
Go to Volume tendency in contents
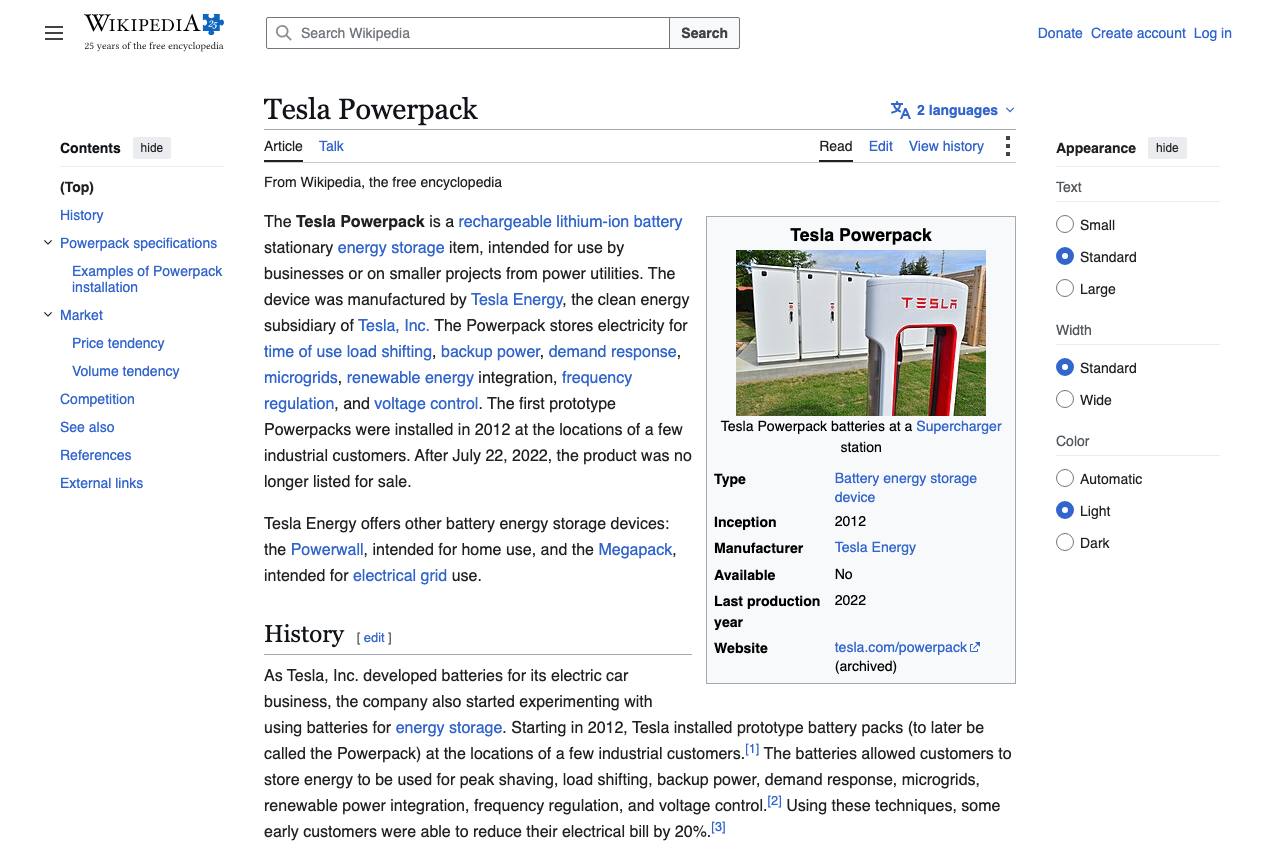pos(126,371)
